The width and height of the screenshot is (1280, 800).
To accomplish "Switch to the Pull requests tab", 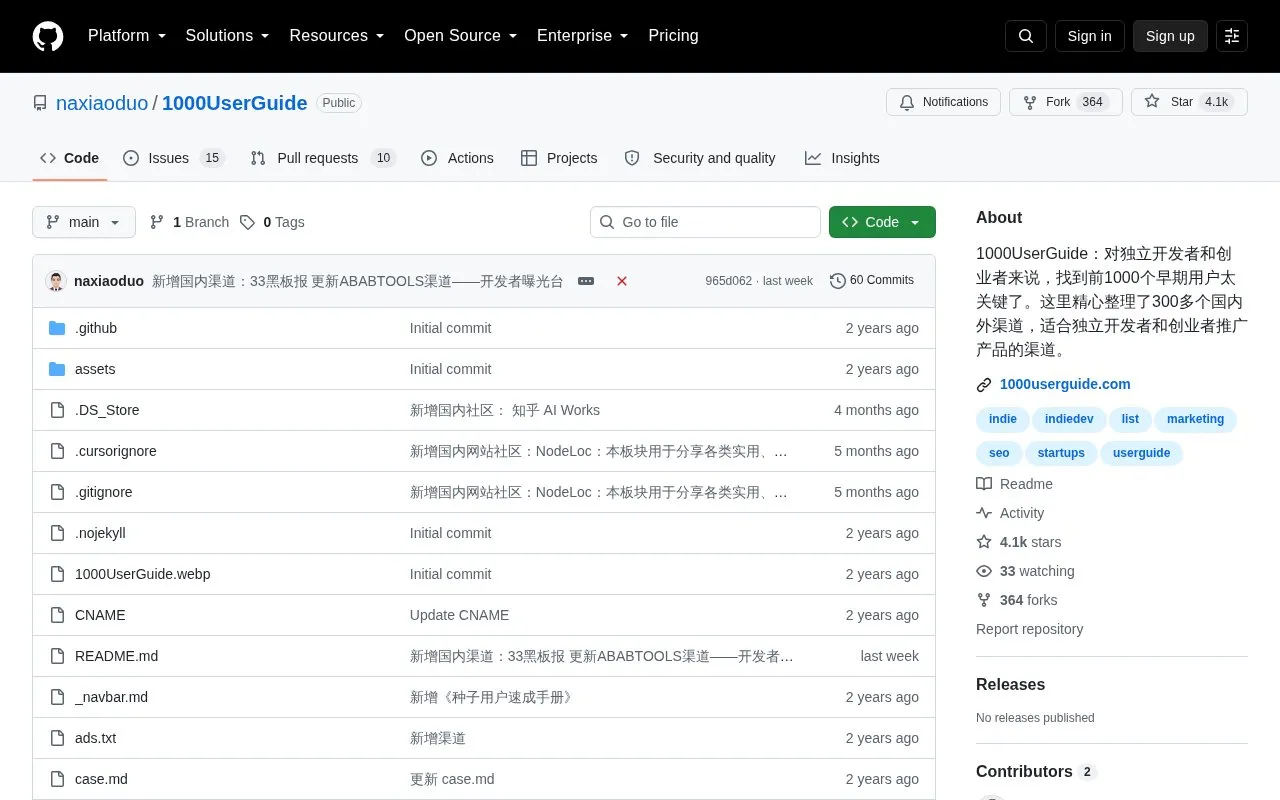I will (323, 158).
